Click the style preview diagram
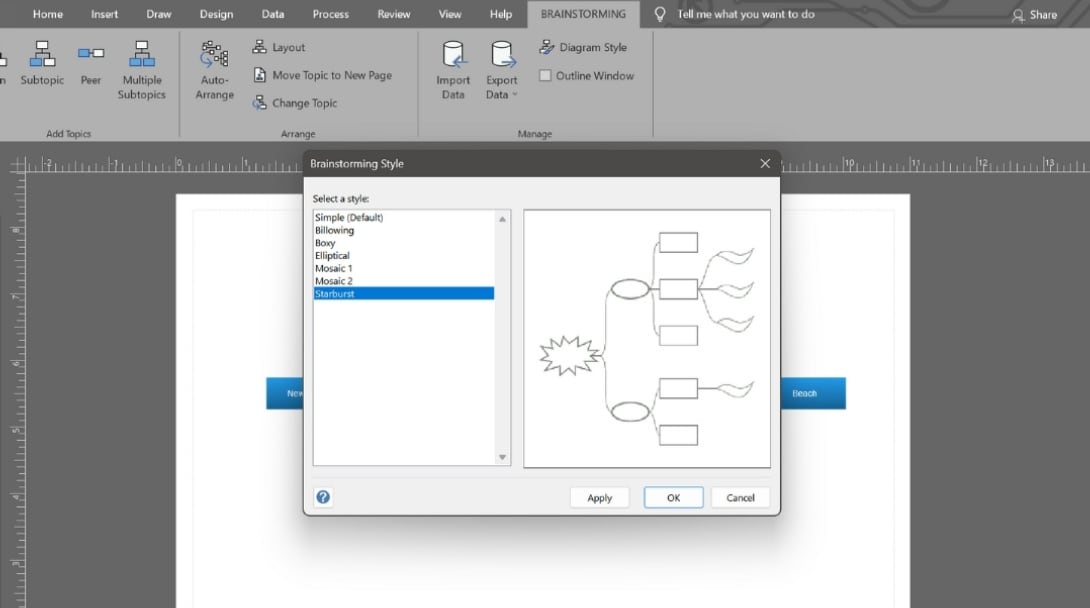The image size is (1090, 608). 646,338
